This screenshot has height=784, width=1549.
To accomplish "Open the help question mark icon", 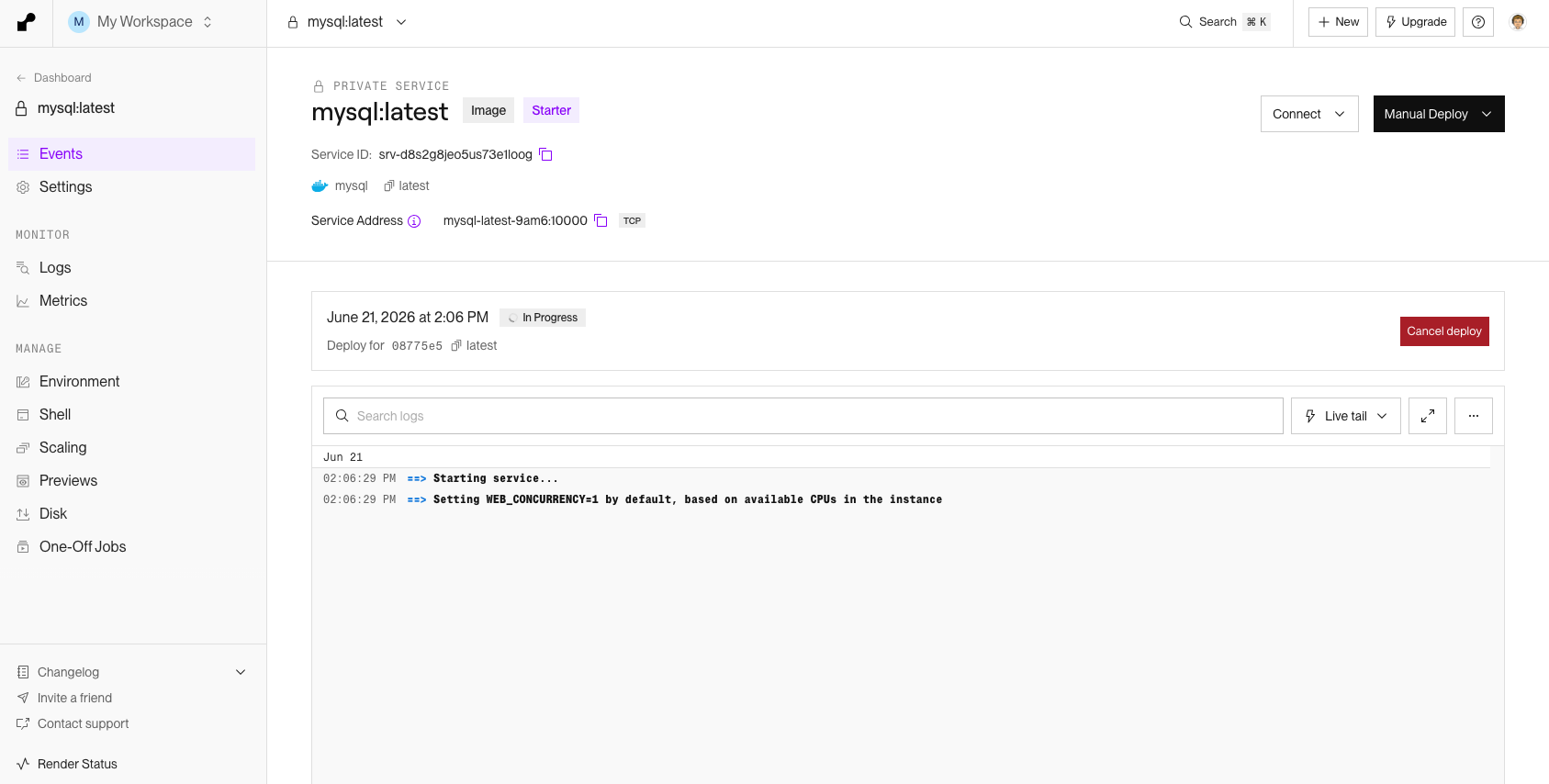I will click(1478, 22).
